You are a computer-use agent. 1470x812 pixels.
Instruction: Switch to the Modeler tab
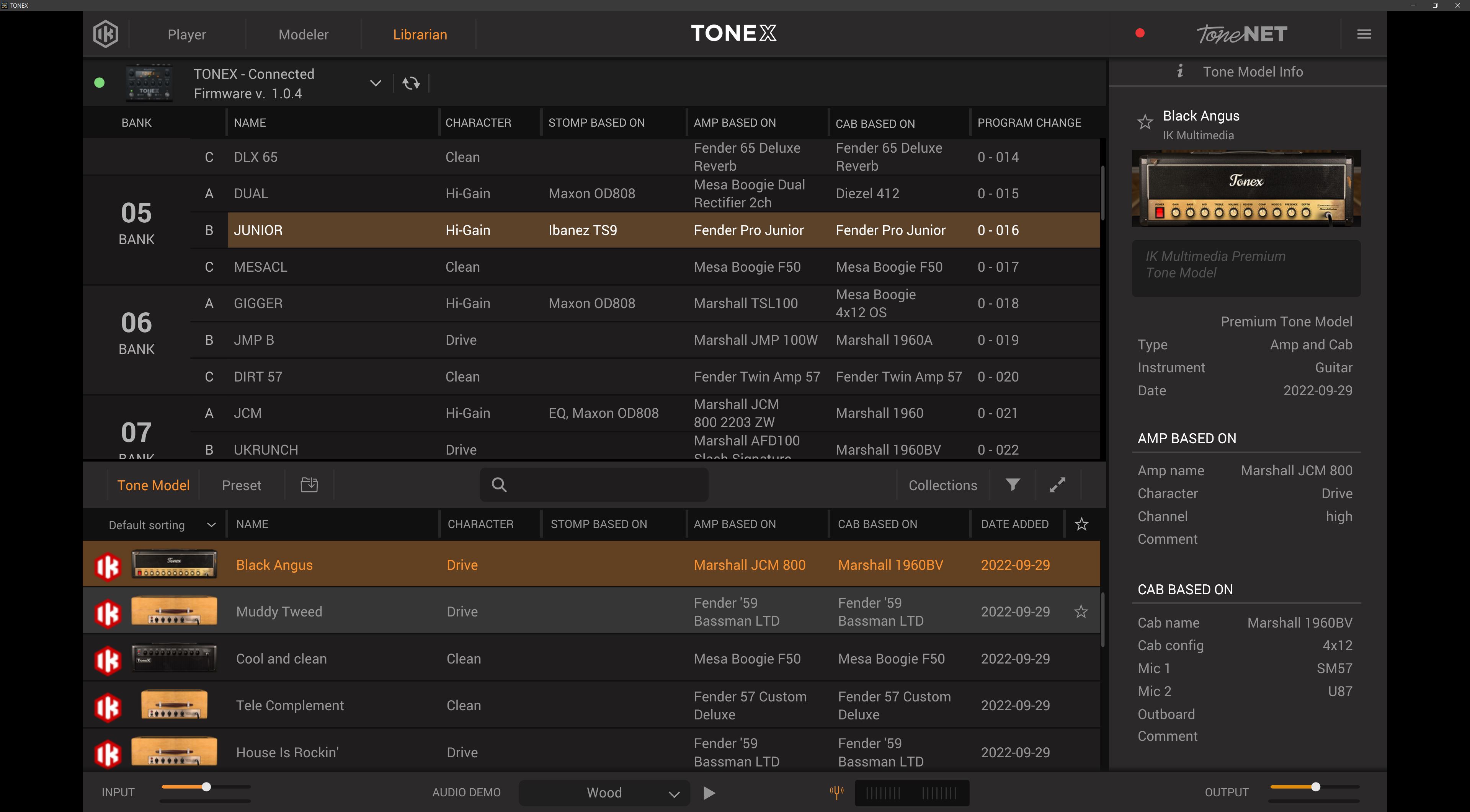tap(303, 34)
